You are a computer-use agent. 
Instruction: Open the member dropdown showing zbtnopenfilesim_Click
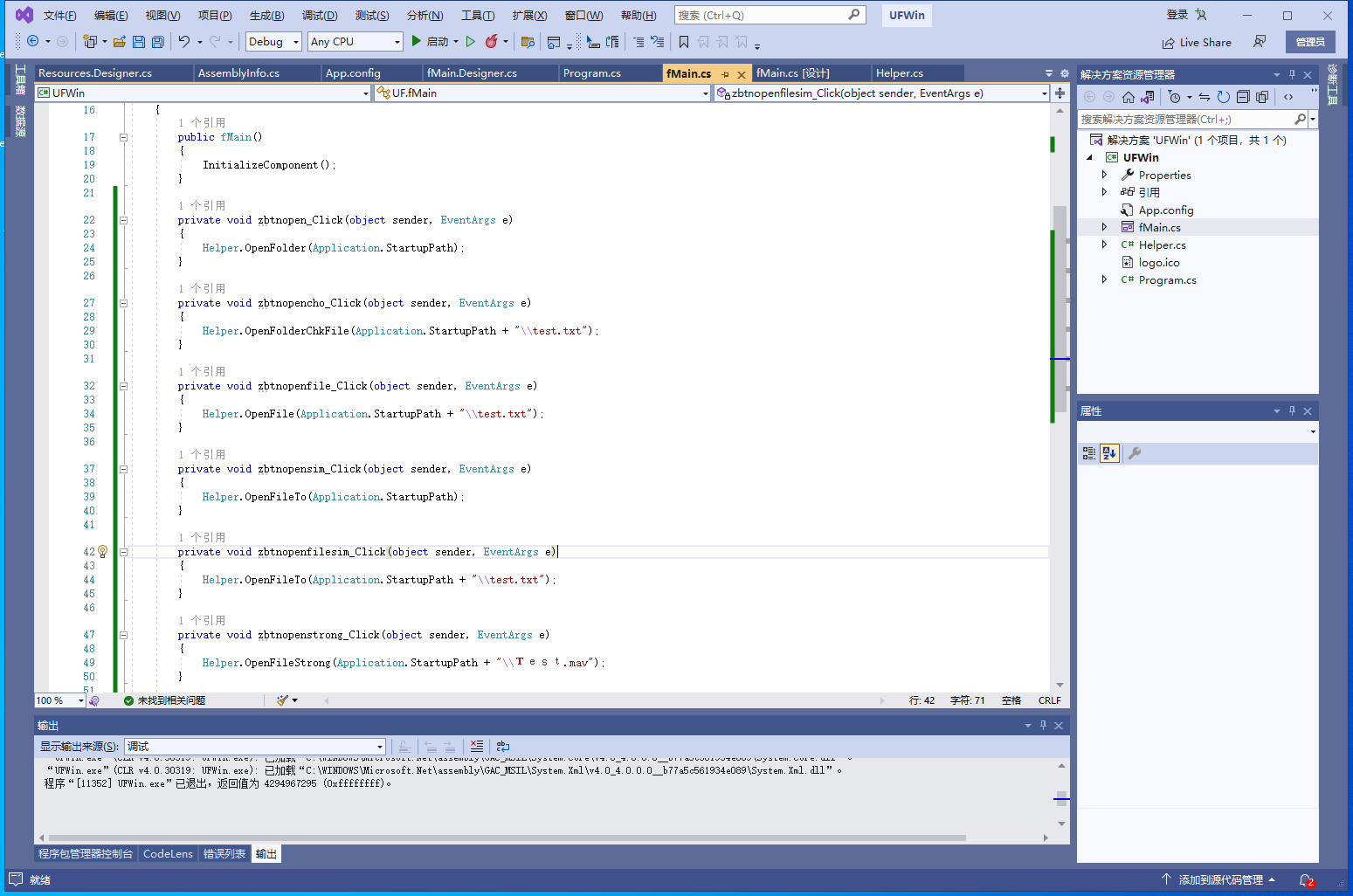tap(882, 93)
